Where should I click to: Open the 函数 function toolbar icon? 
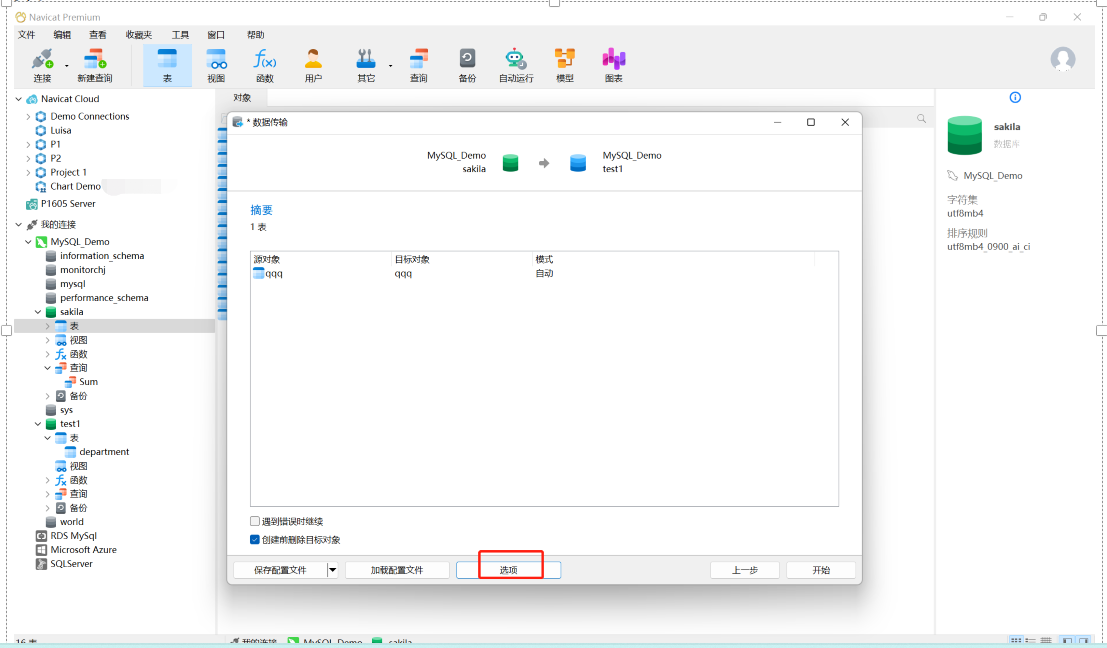click(x=265, y=64)
